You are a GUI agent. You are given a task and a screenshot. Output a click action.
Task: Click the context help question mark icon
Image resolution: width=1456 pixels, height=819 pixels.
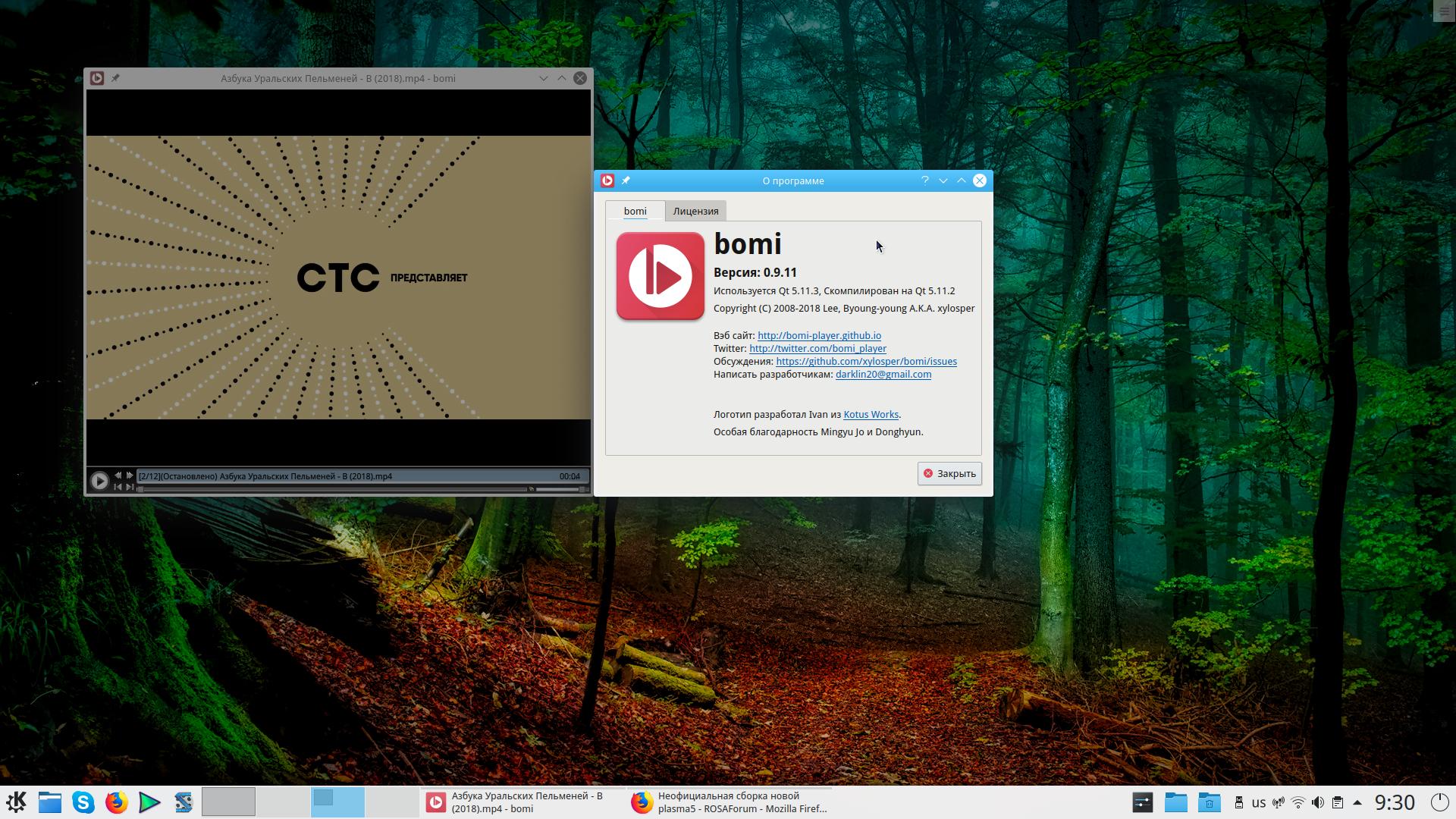click(x=924, y=180)
